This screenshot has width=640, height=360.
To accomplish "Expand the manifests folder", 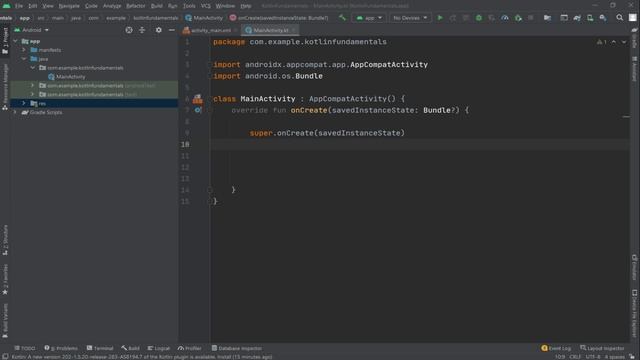I will 24,50.
